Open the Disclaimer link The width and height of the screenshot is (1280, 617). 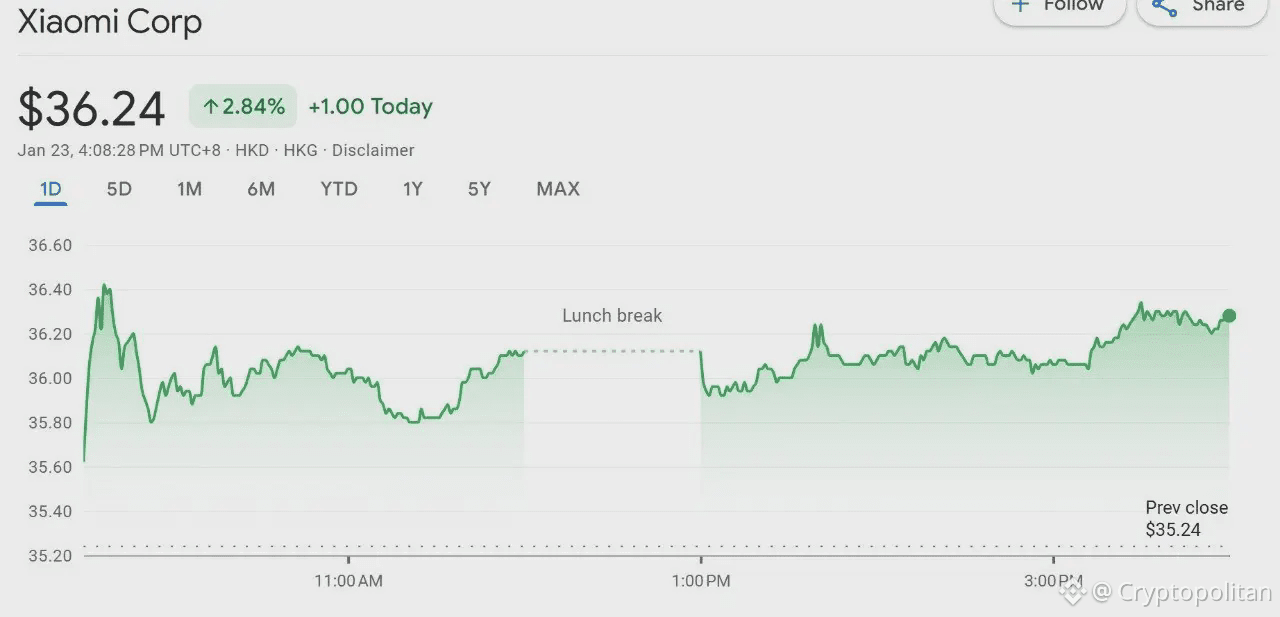pos(373,150)
